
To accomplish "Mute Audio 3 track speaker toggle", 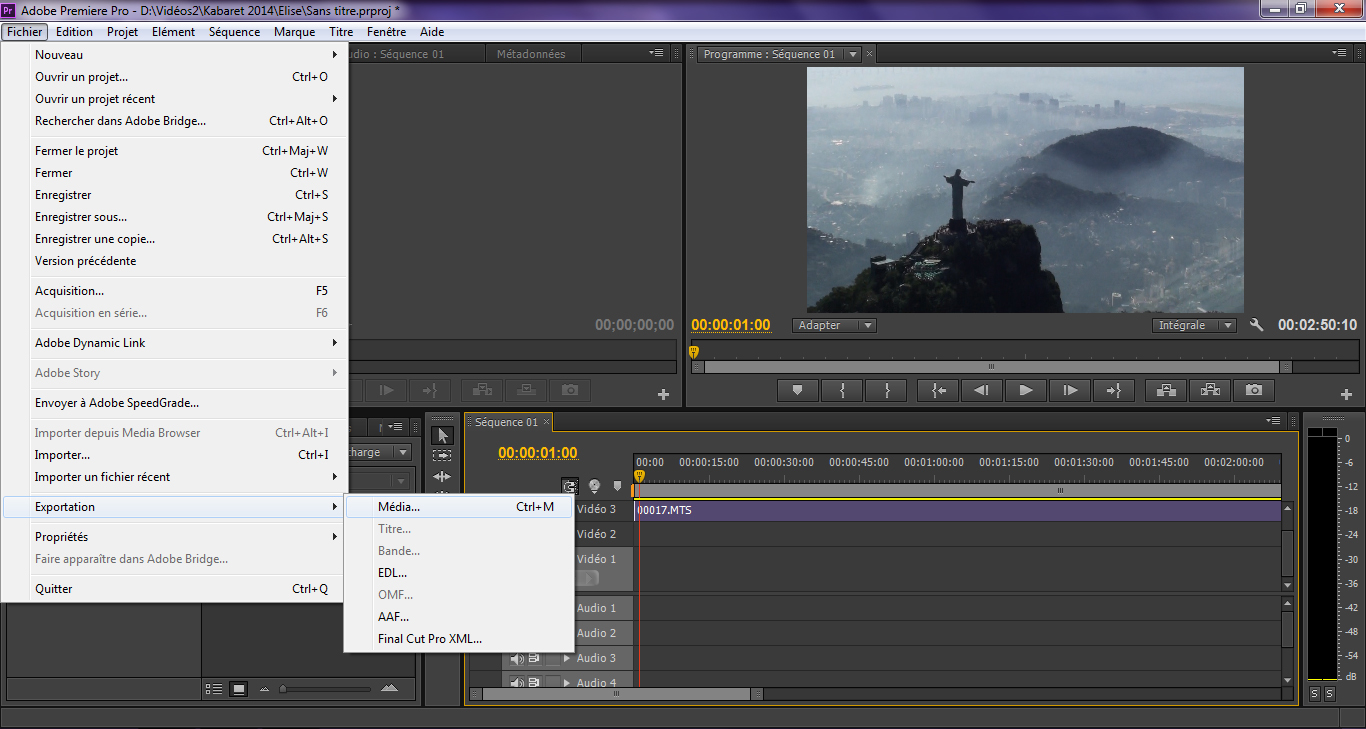I will click(x=517, y=658).
